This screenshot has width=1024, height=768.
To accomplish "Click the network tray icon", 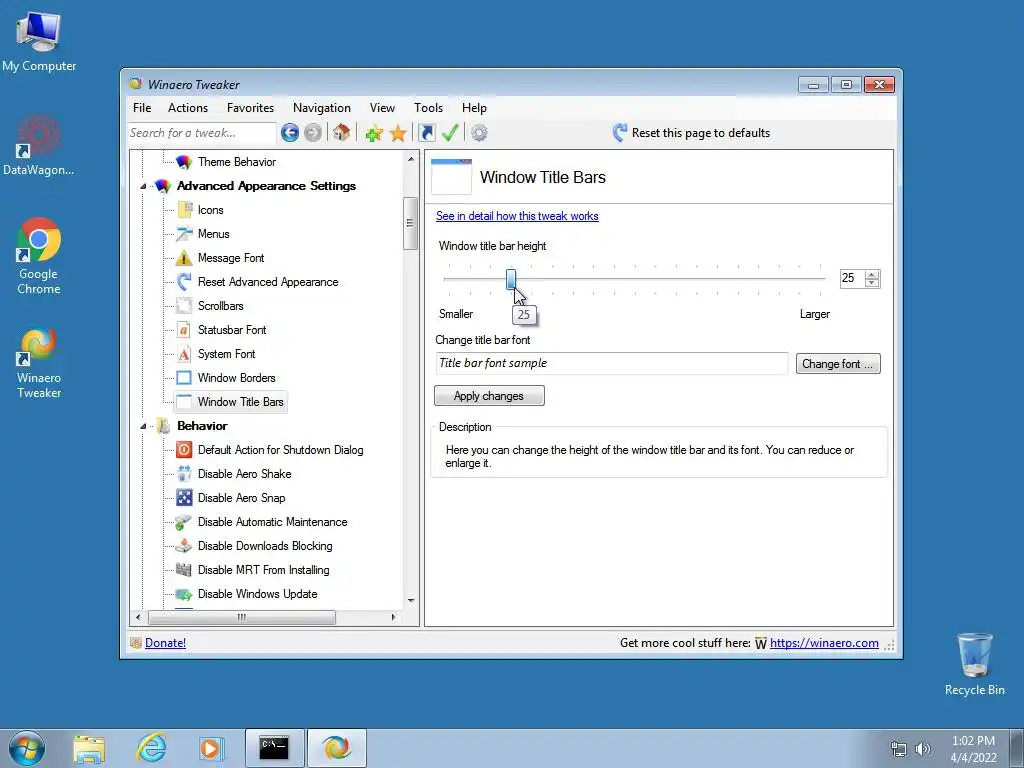I will tap(899, 749).
